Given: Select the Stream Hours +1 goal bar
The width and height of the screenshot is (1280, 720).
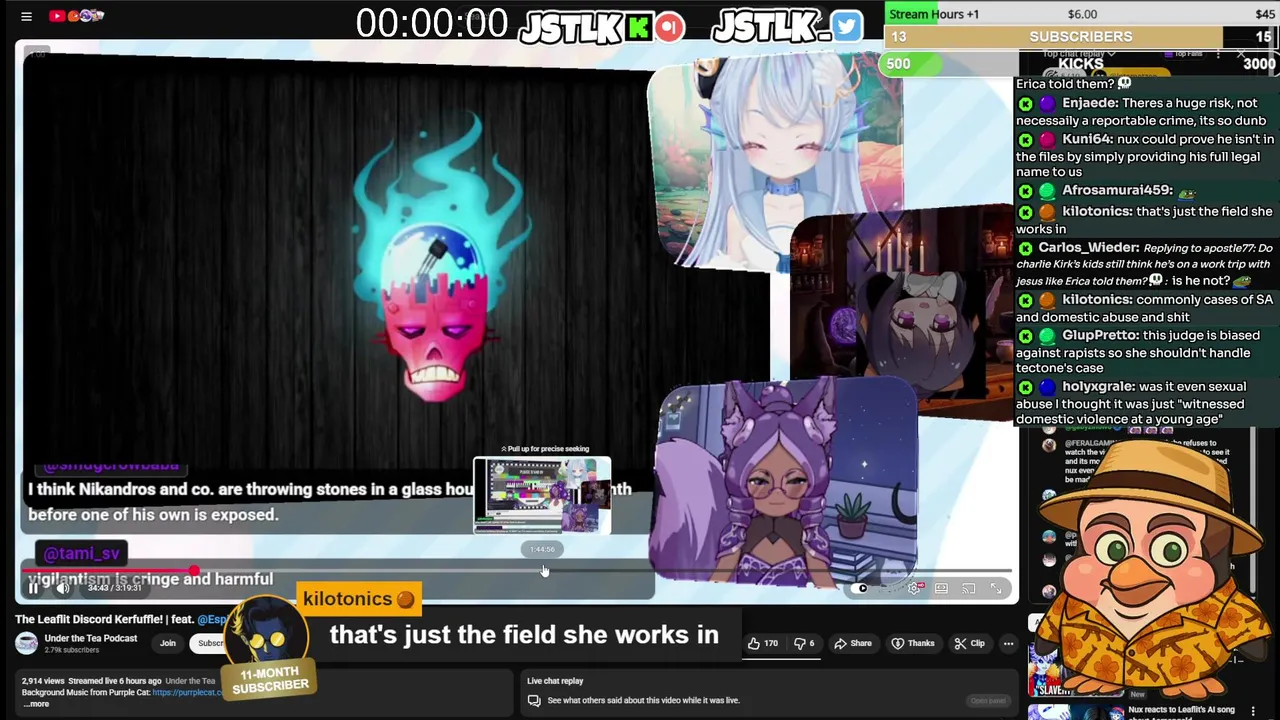Looking at the screenshot, I should click(x=1082, y=14).
